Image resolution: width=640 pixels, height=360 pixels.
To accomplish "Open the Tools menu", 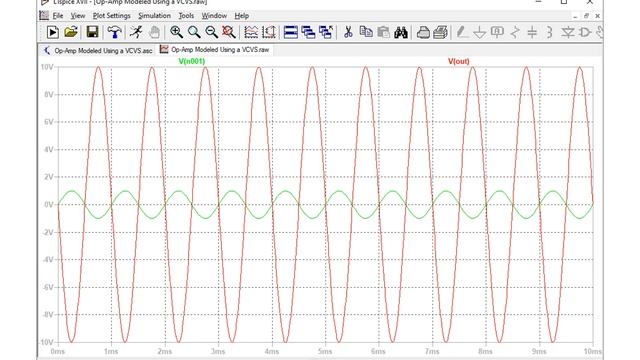I will pyautogui.click(x=186, y=16).
